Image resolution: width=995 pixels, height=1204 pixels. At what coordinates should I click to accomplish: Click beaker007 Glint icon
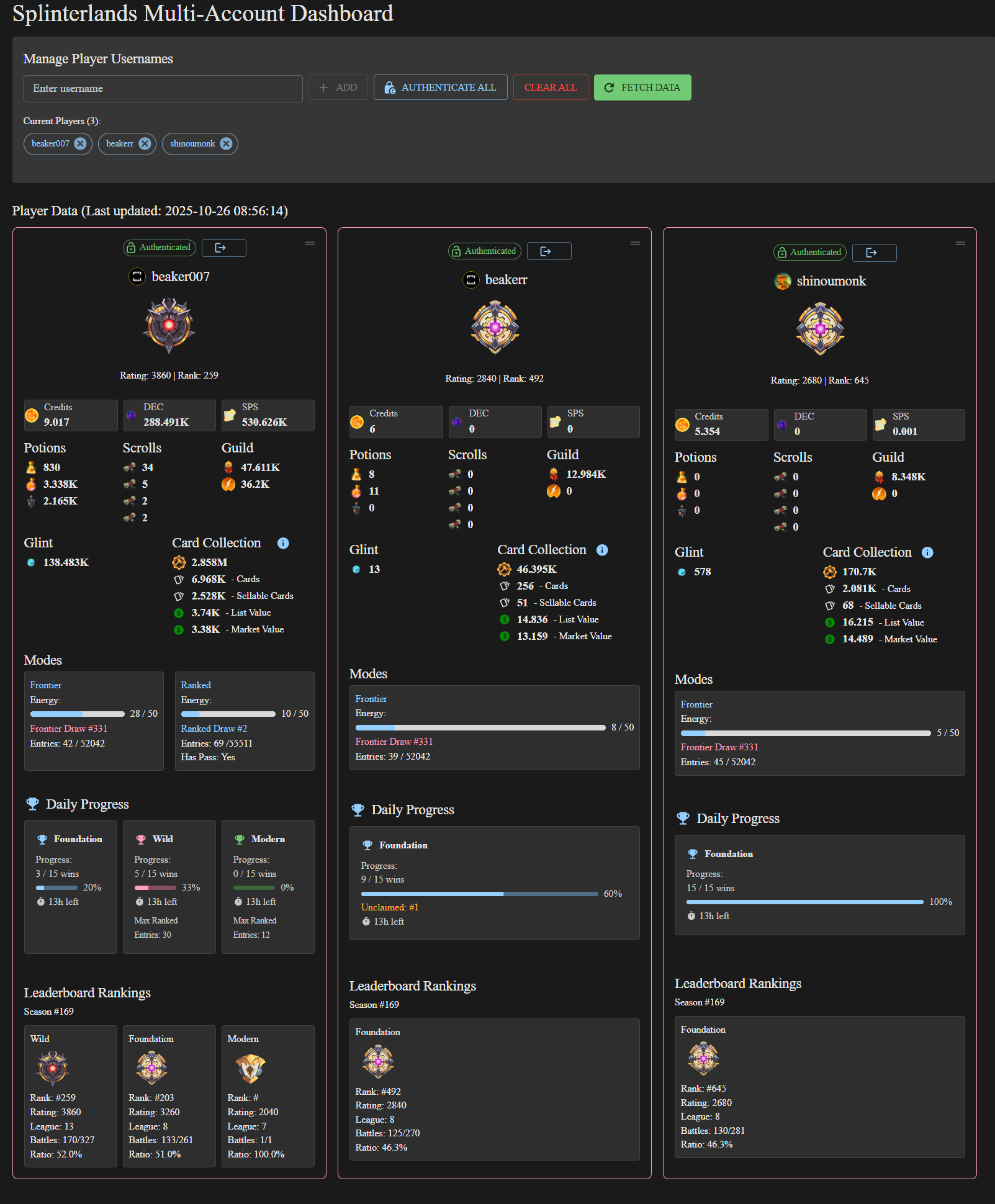pyautogui.click(x=31, y=563)
